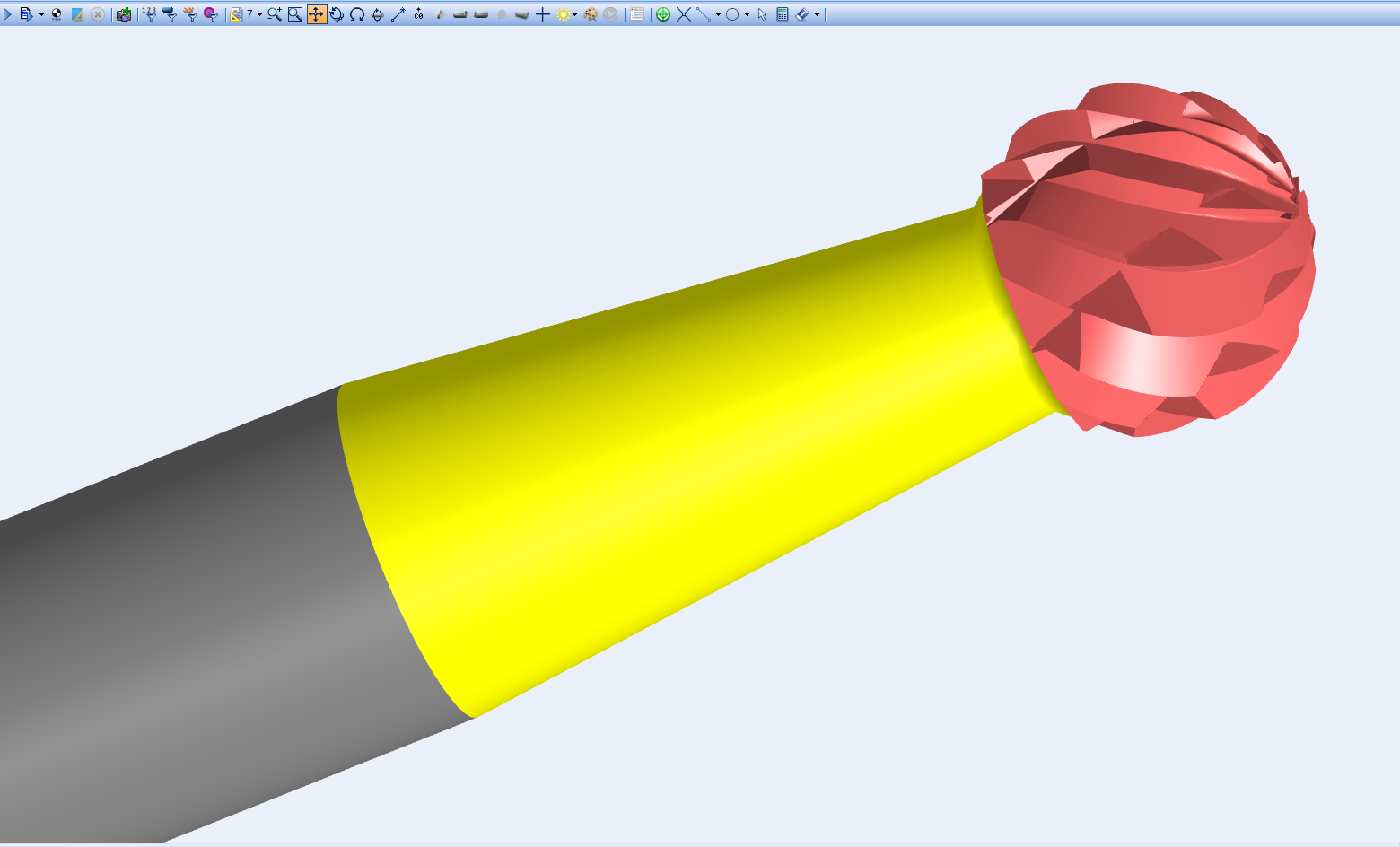Toggle the X-shaped intersection point snap
Viewport: 1400px width, 847px height.
point(684,14)
